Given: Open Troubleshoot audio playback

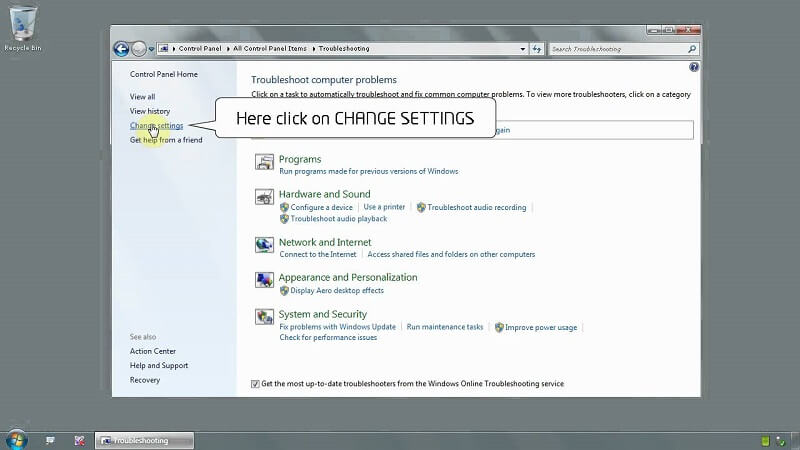Looking at the screenshot, I should pyautogui.click(x=339, y=218).
